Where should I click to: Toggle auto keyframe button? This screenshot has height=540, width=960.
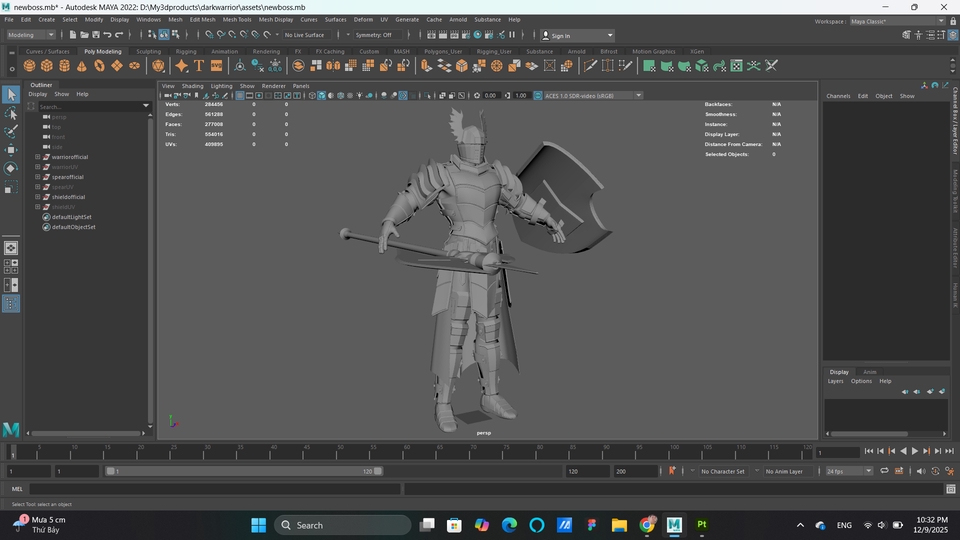pyautogui.click(x=935, y=471)
